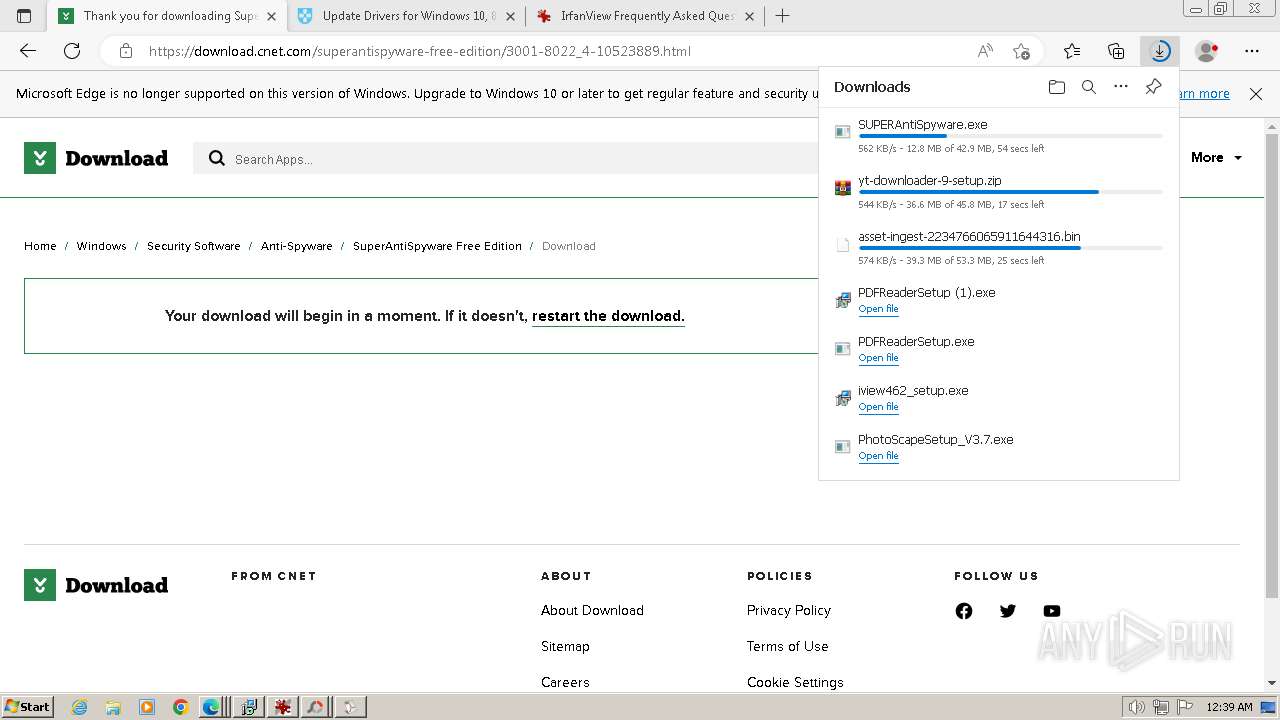1280x720 pixels.
Task: Open SuperAntiSpyware Free Edition breadcrumb
Action: (437, 246)
